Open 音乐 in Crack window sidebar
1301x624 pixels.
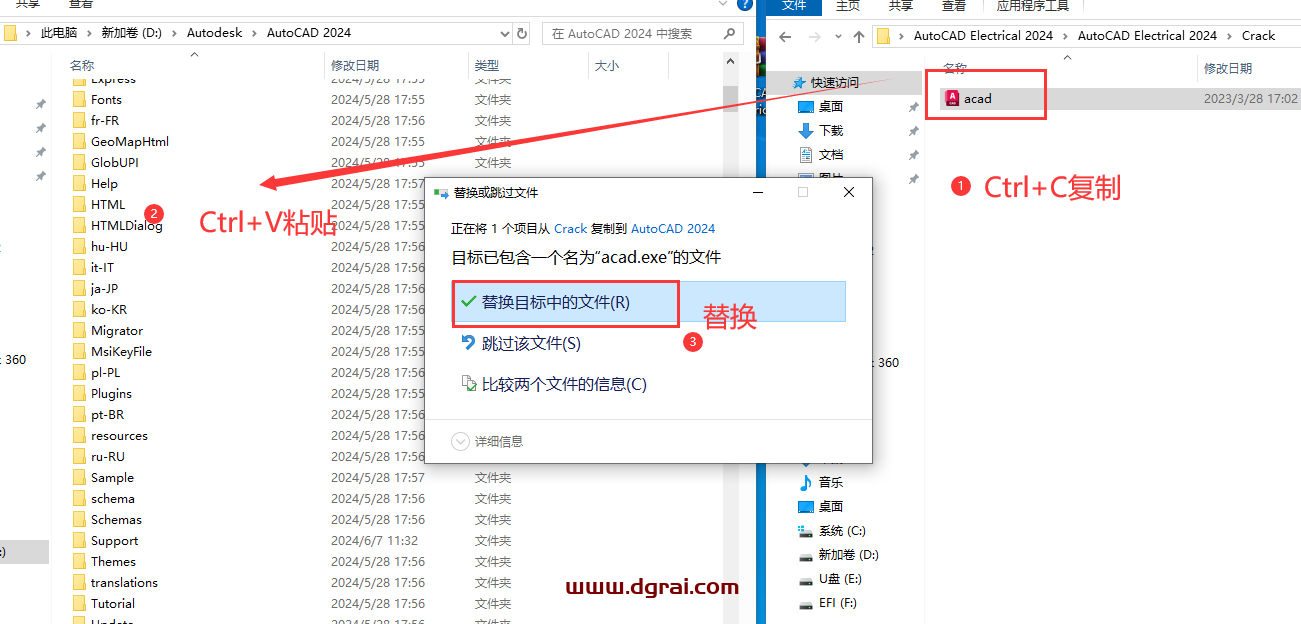[x=820, y=483]
